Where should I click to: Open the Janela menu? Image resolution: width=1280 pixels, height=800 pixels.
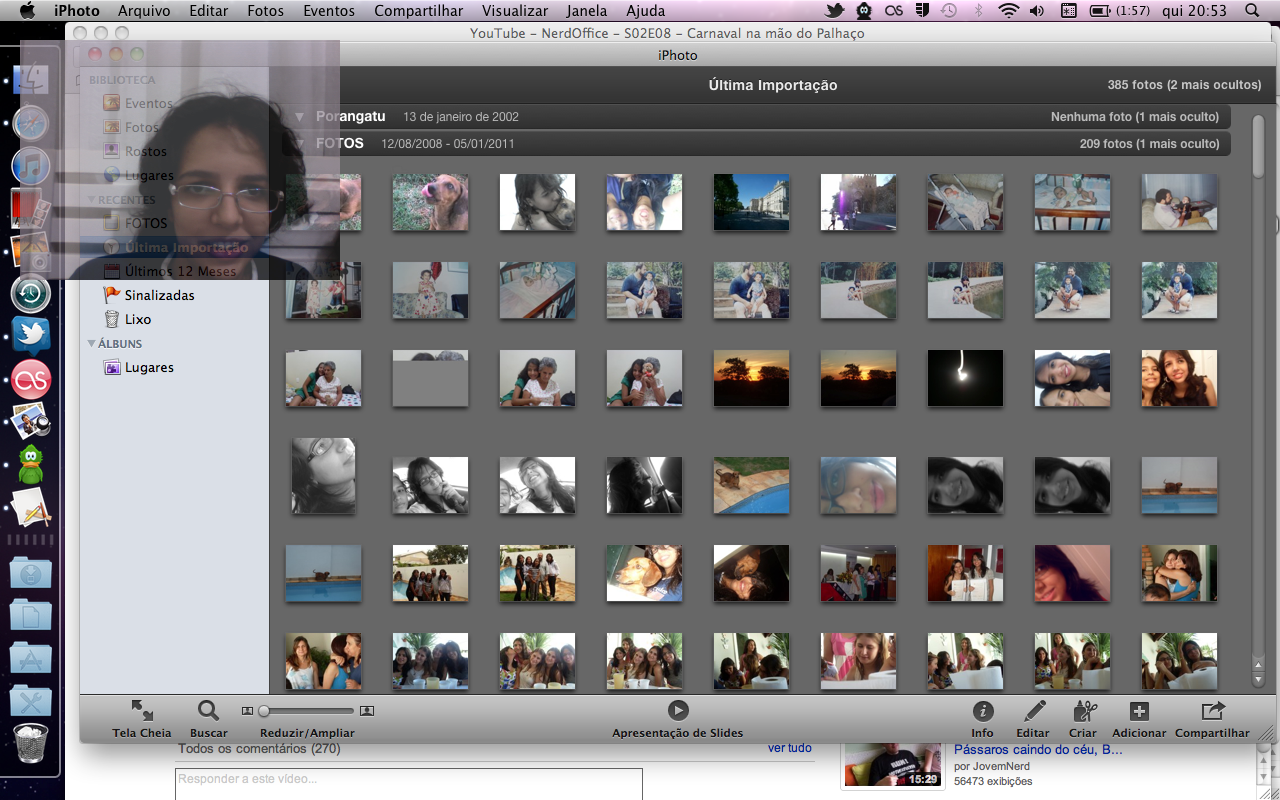[x=586, y=11]
